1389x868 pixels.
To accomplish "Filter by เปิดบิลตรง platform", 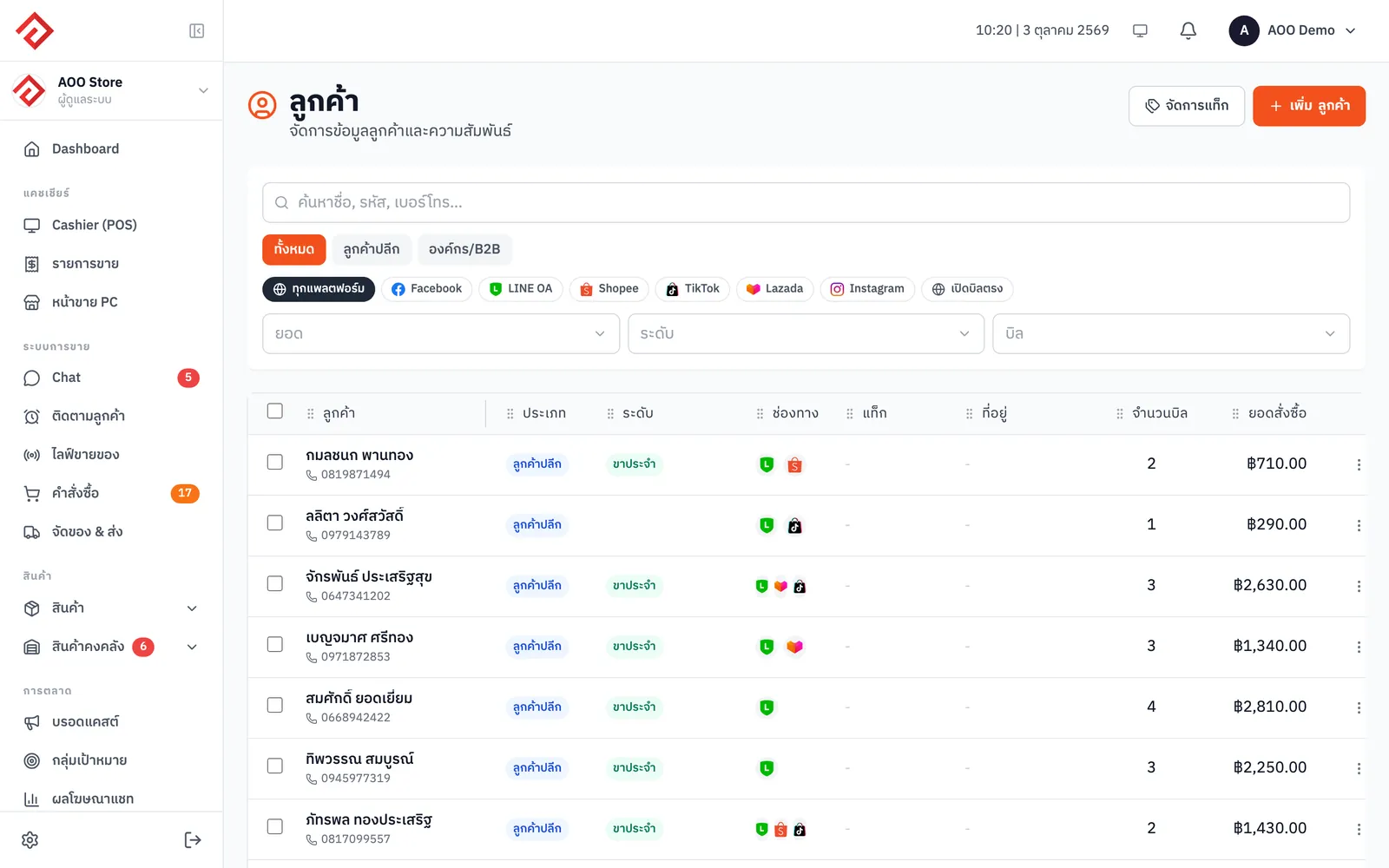I will 967,289.
